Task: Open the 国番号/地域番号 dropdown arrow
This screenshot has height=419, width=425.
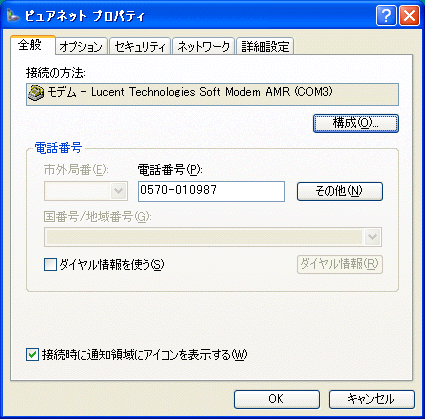Action: (x=372, y=237)
